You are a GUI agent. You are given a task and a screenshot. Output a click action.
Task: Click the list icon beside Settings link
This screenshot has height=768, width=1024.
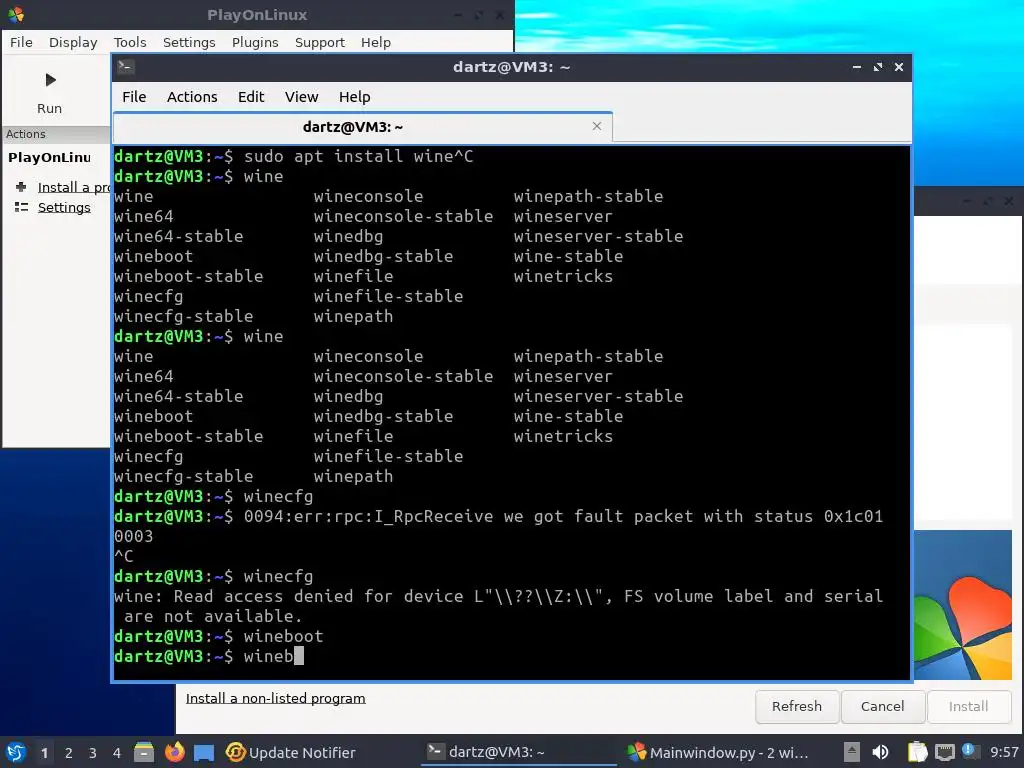point(21,207)
